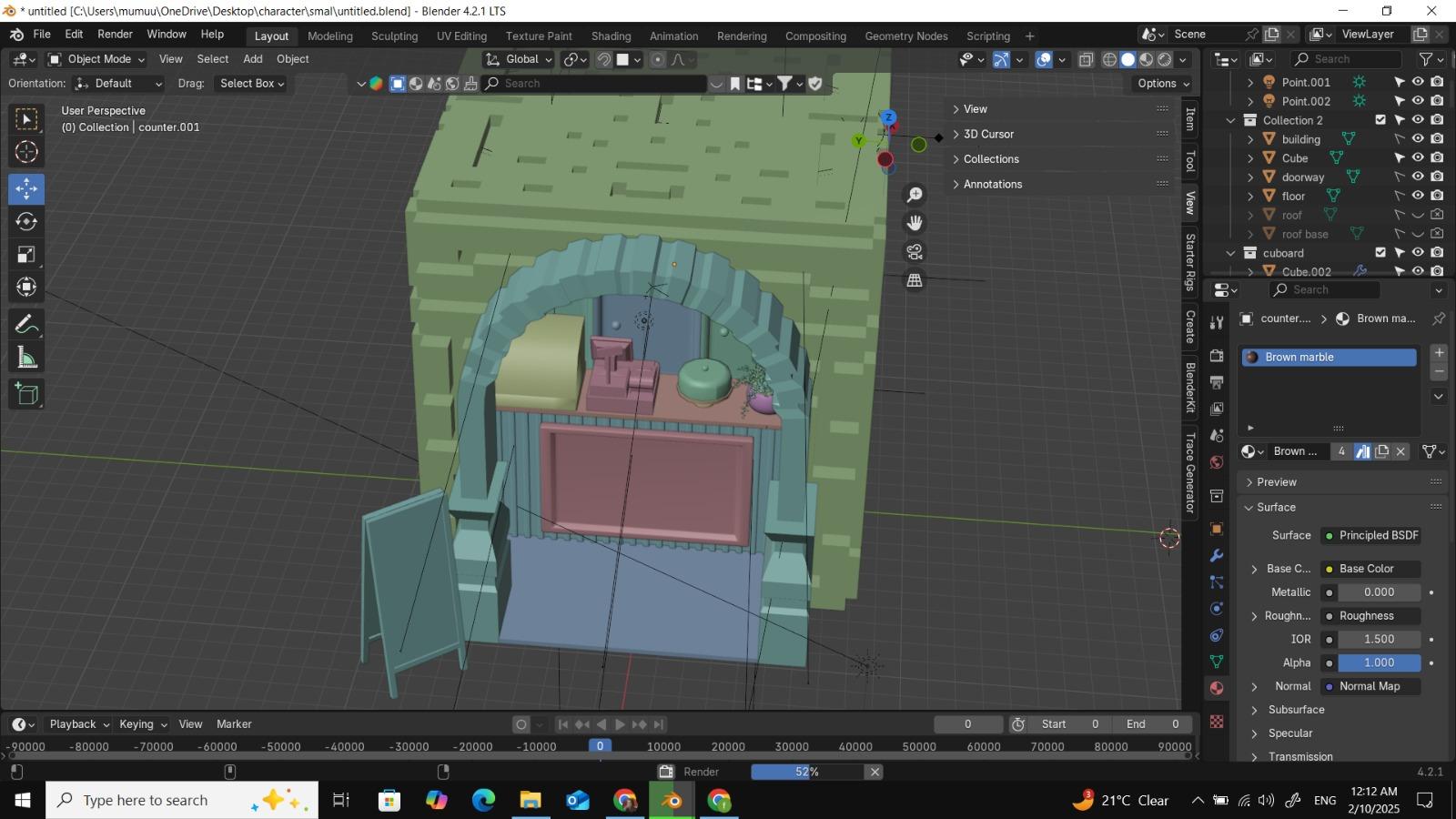The width and height of the screenshot is (1456, 819).
Task: Activate the Rotate tool
Action: [26, 222]
